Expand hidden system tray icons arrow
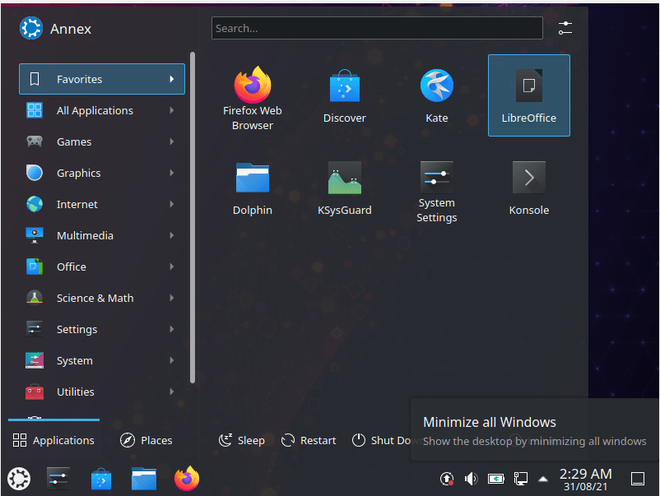 coord(543,479)
